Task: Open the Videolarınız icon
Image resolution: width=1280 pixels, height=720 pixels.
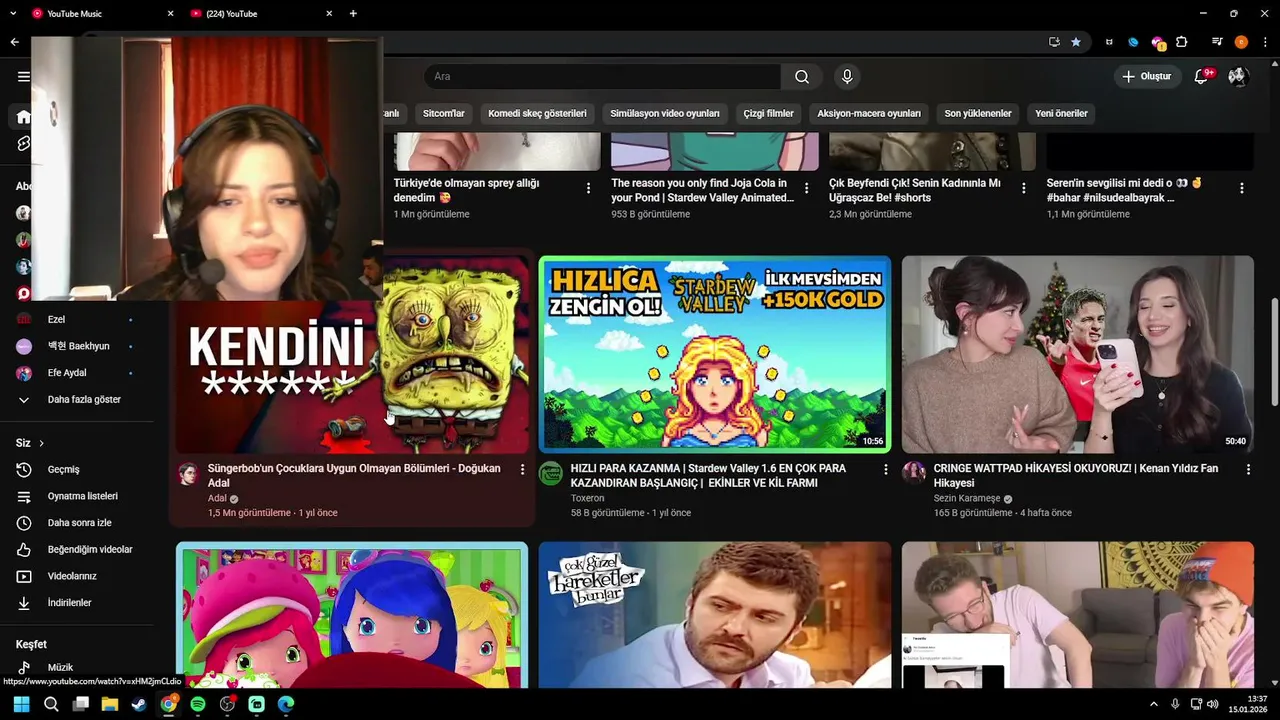Action: (x=24, y=576)
